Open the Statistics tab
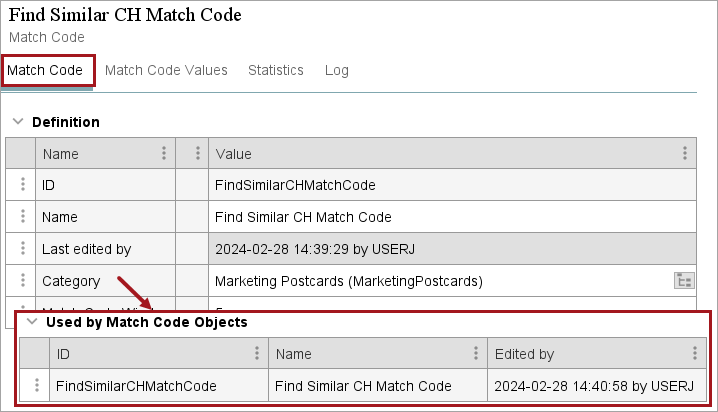 click(276, 70)
